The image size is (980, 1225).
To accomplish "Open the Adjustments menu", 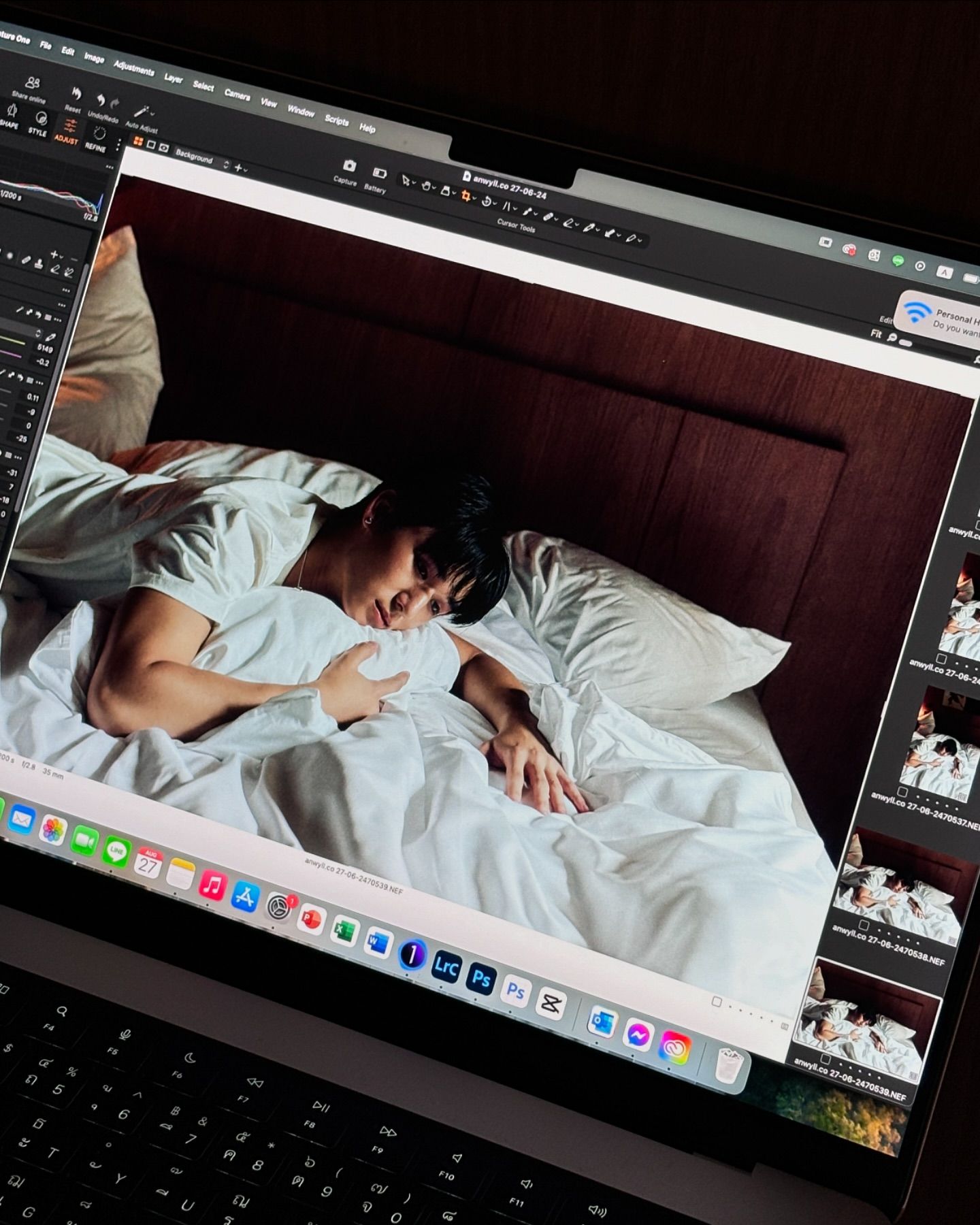I will [x=133, y=68].
